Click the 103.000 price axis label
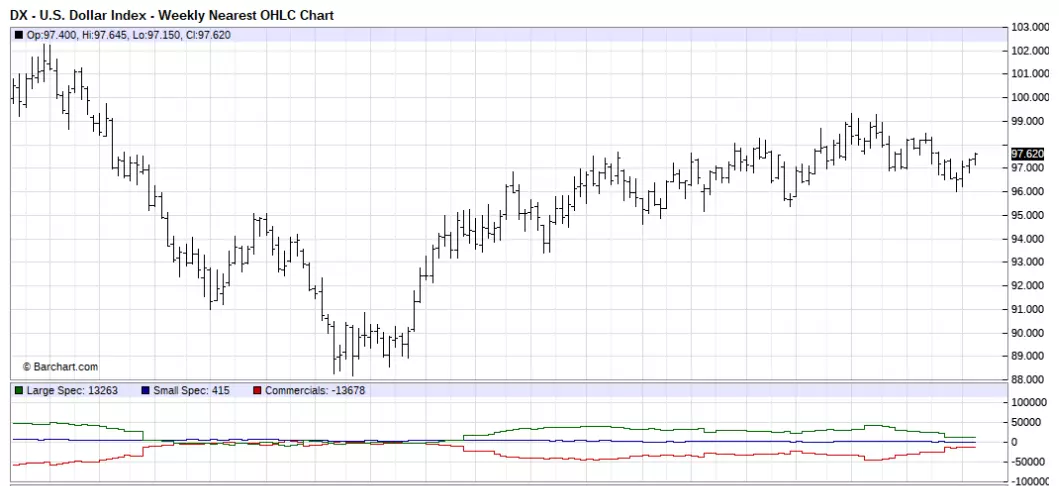 (x=1030, y=27)
